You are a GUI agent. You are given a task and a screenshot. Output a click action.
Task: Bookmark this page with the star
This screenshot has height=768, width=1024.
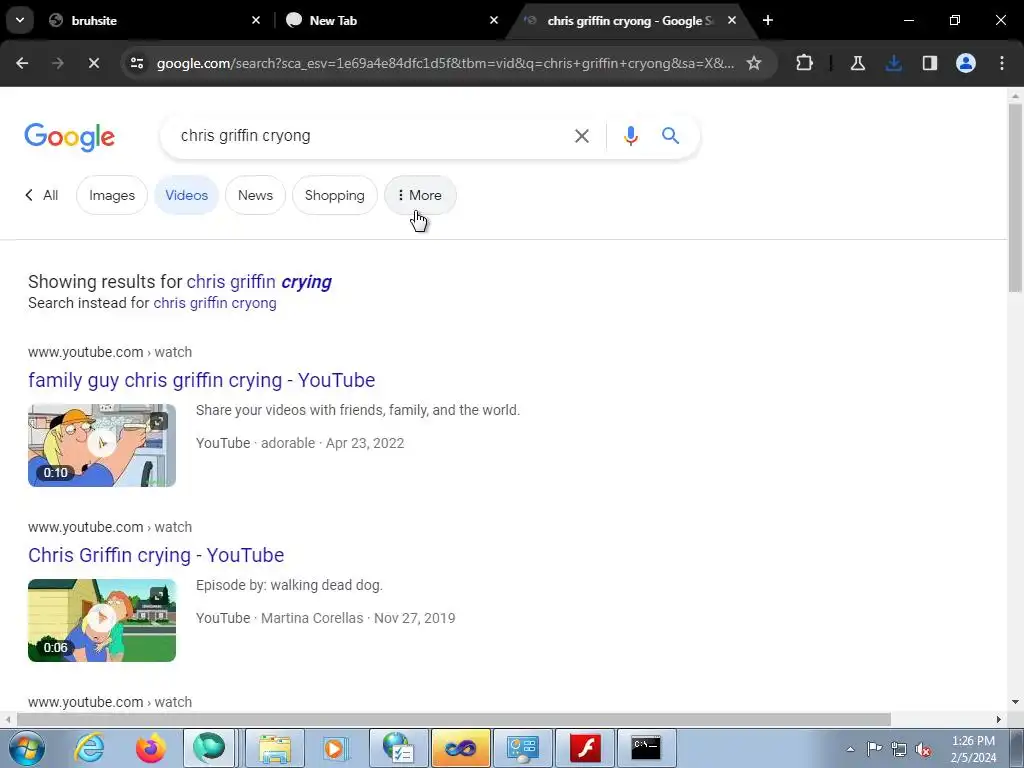point(754,63)
